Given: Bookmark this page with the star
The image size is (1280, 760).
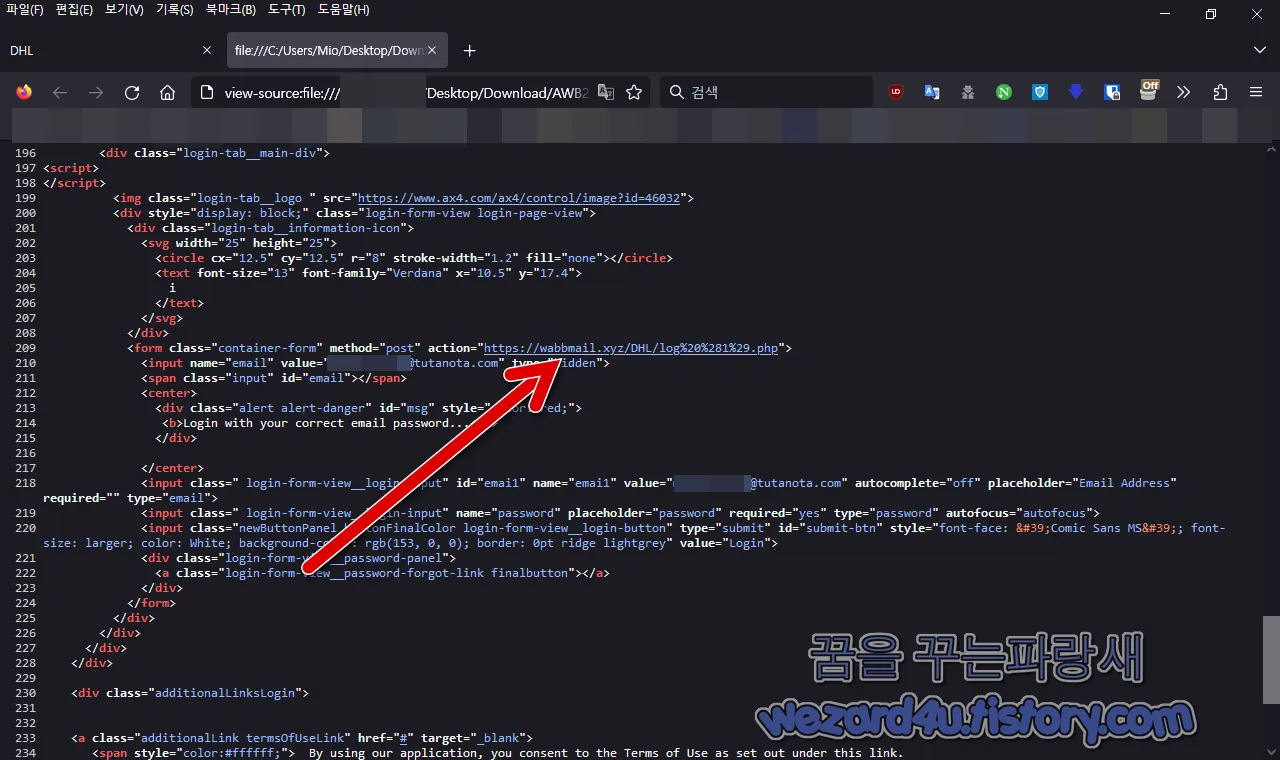Looking at the screenshot, I should [x=634, y=92].
